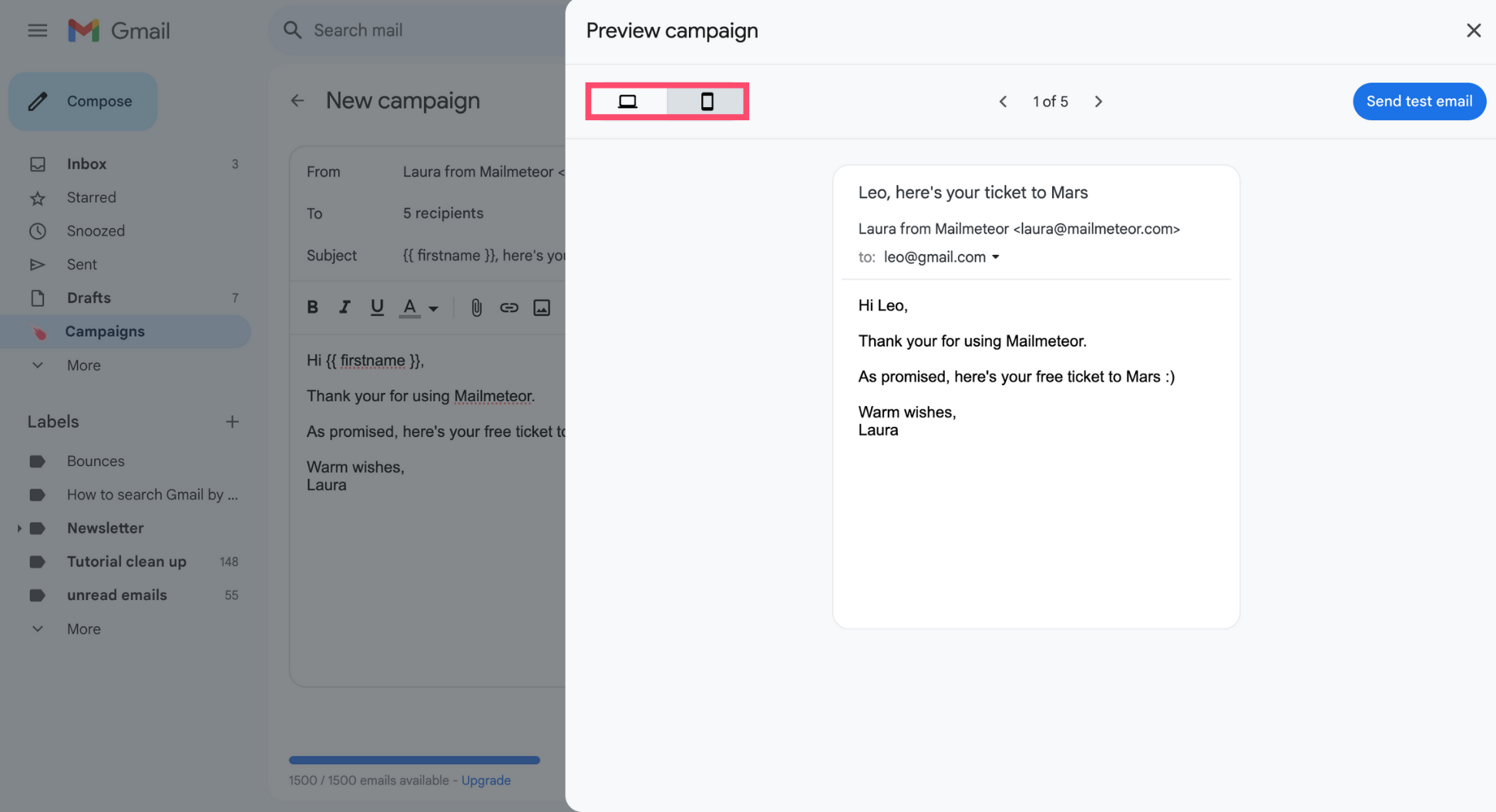Open the Sent folder

(x=126, y=264)
